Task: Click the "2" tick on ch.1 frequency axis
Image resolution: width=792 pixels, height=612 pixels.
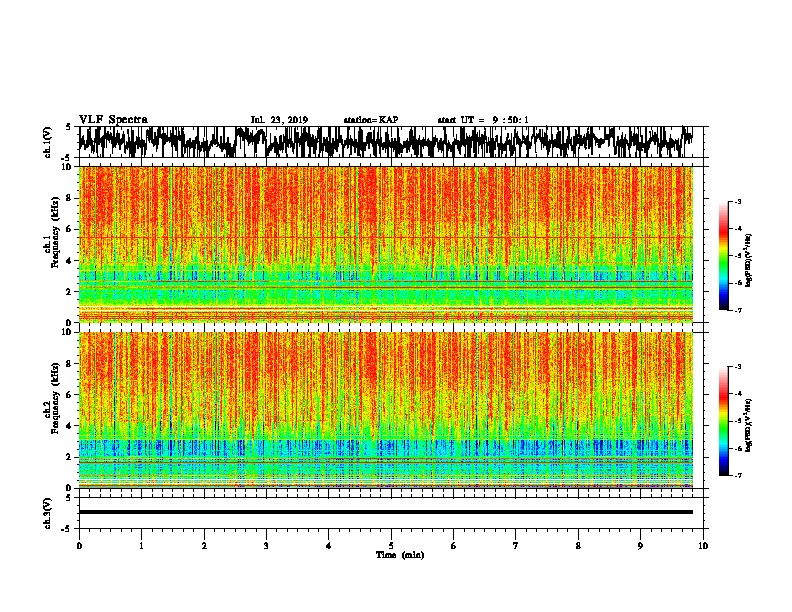Action: click(69, 292)
